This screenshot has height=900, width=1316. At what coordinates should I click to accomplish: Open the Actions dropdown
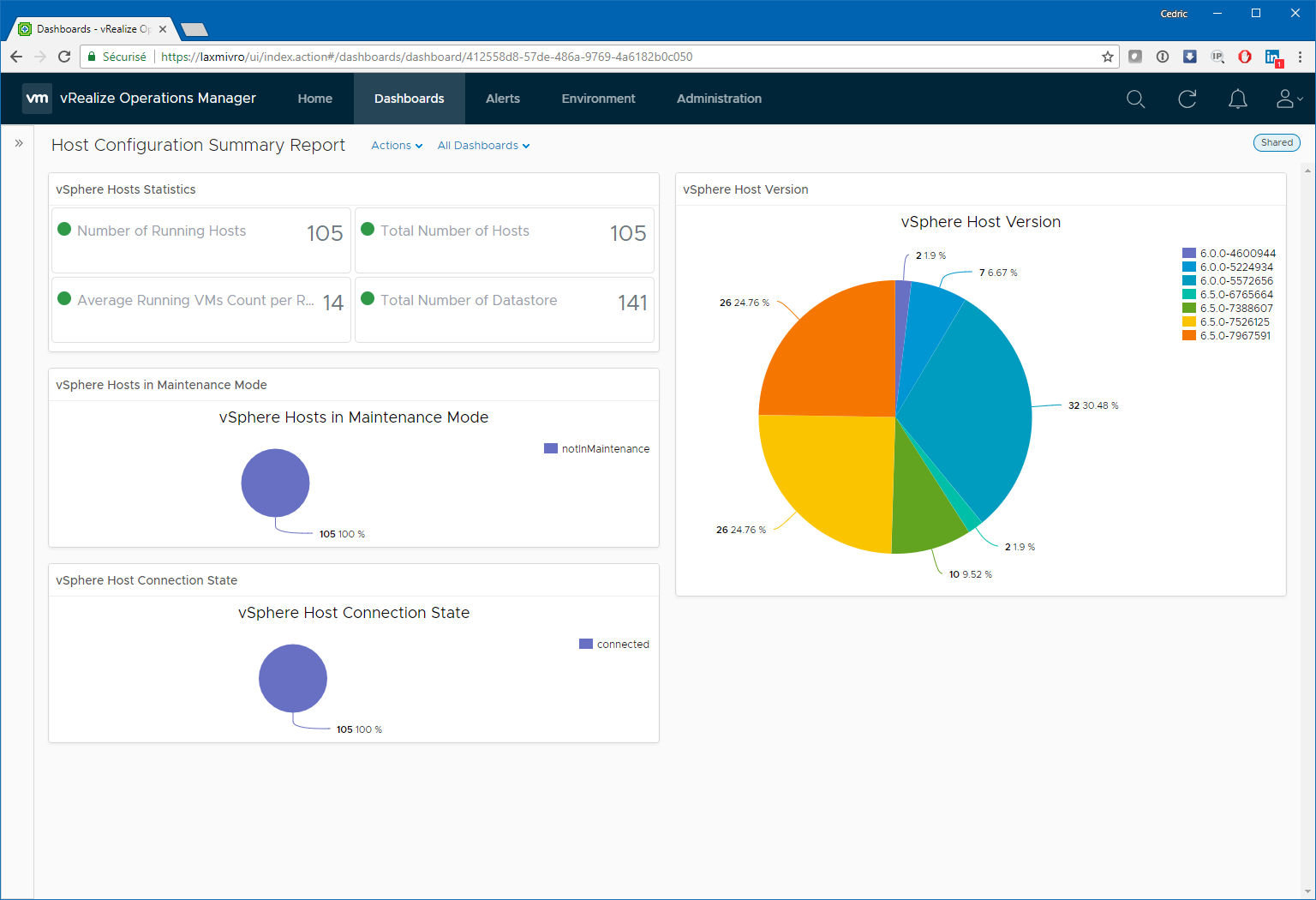click(397, 146)
